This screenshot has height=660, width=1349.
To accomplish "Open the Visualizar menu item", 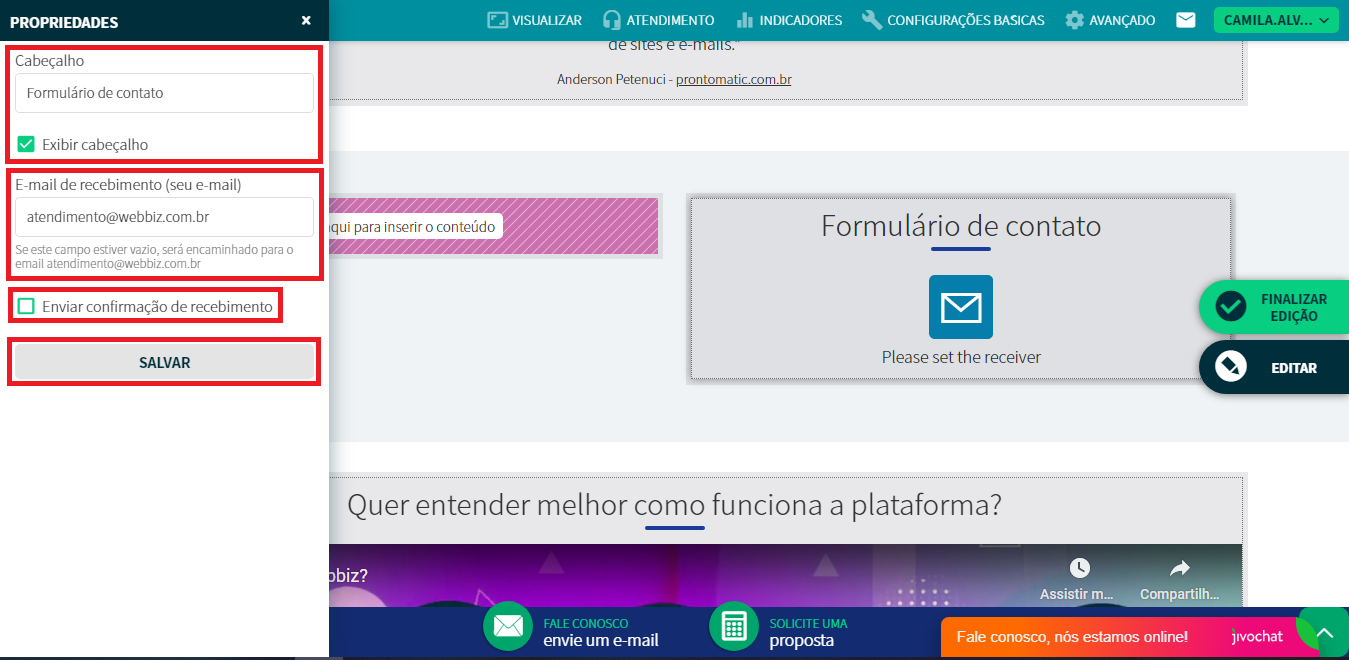I will (534, 20).
